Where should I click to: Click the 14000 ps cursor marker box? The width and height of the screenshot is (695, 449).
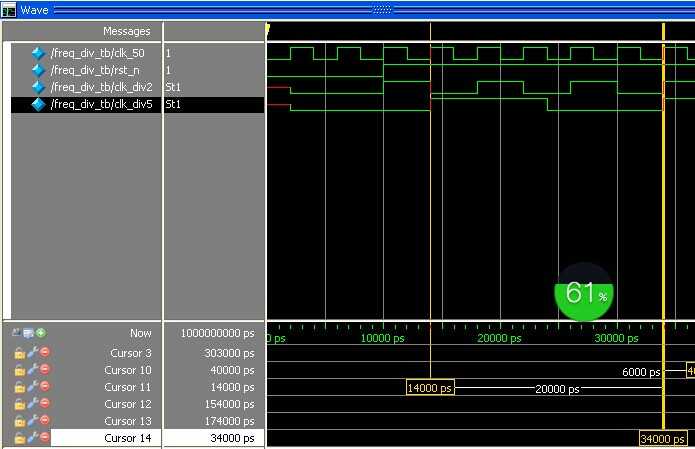pyautogui.click(x=430, y=388)
